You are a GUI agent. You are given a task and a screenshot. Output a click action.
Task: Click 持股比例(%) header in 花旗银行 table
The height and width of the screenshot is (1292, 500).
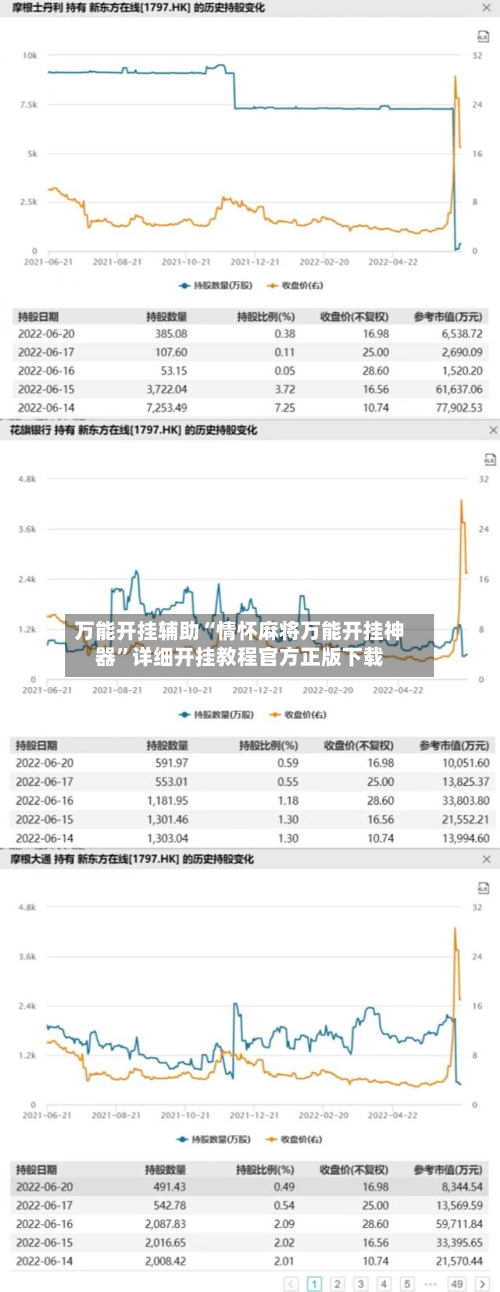[268, 745]
